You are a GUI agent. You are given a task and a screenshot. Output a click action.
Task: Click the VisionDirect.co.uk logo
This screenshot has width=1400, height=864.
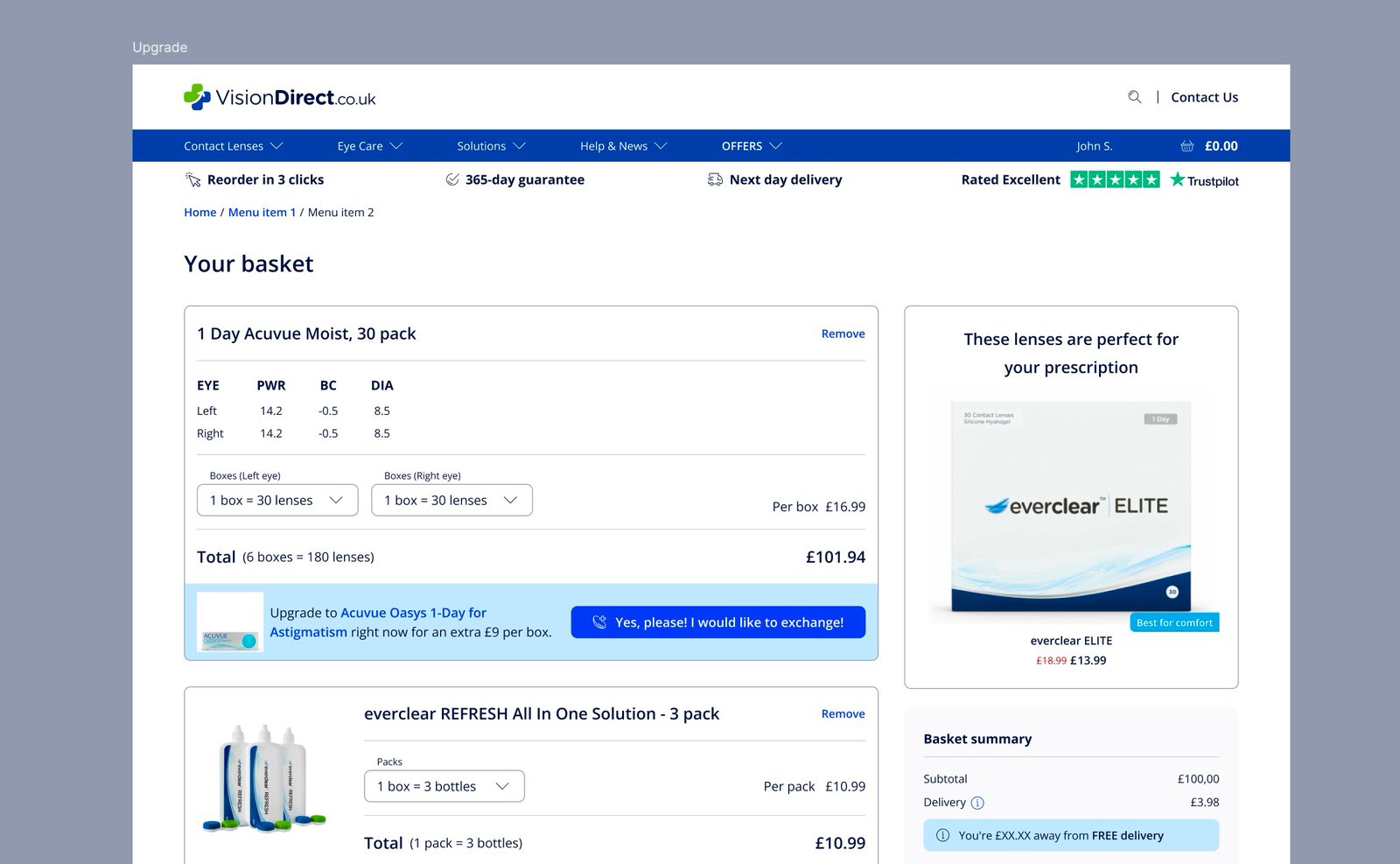[x=279, y=97]
